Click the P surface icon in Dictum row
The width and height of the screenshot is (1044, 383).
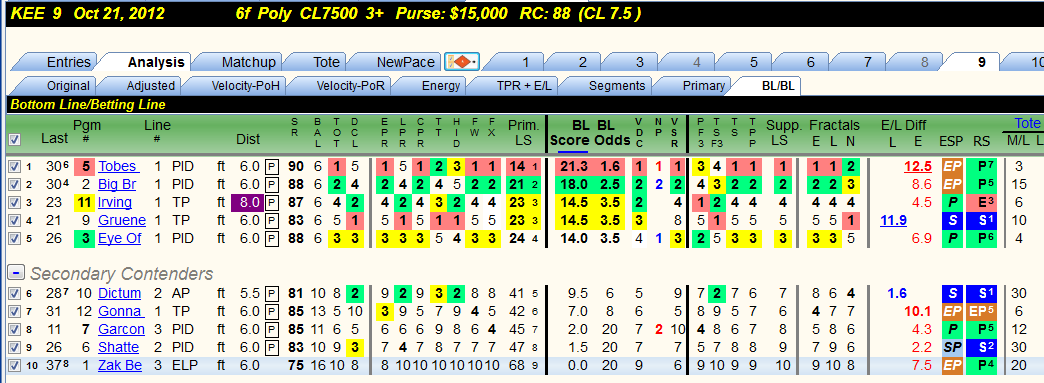(271, 293)
